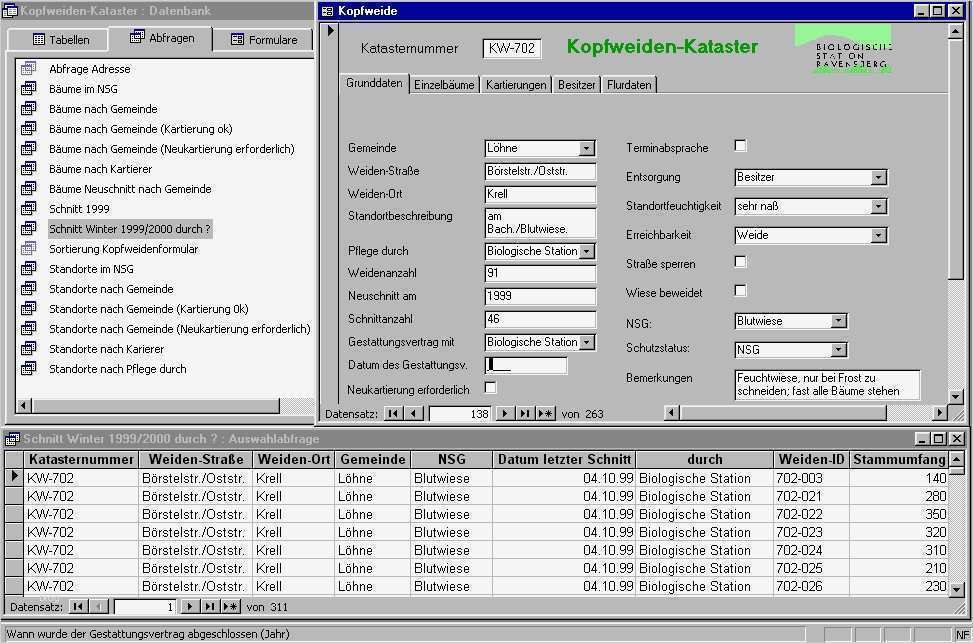The height and width of the screenshot is (643, 973).
Task: Open the Formulare tab
Action: point(263,40)
